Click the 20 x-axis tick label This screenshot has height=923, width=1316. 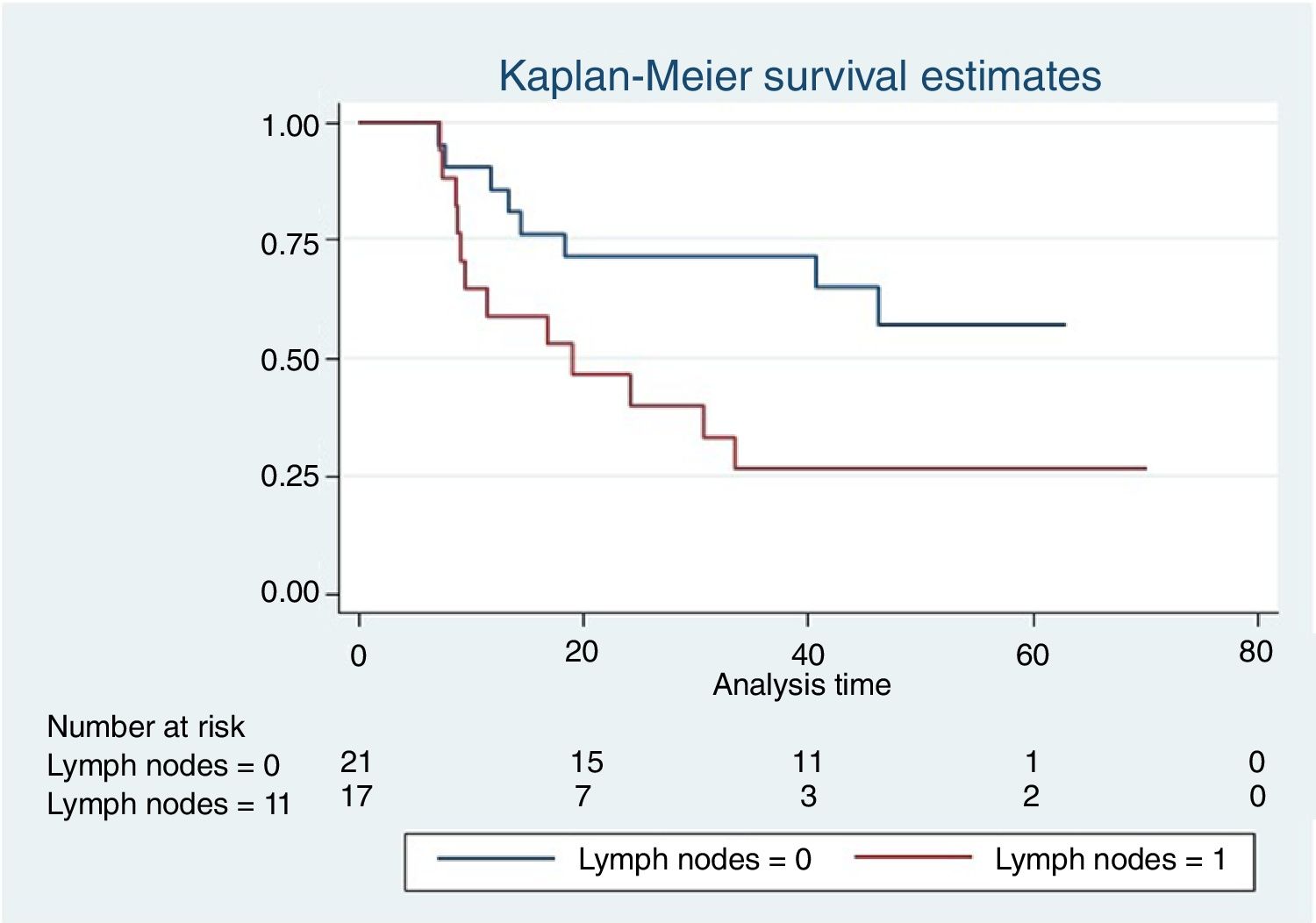coord(582,652)
